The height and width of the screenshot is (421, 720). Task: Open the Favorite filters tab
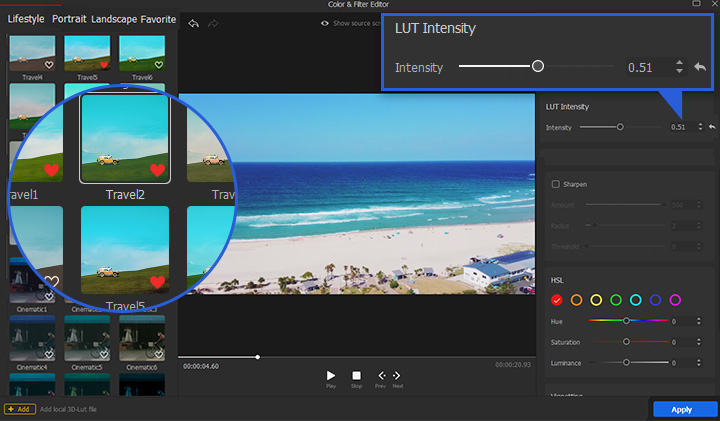(158, 19)
